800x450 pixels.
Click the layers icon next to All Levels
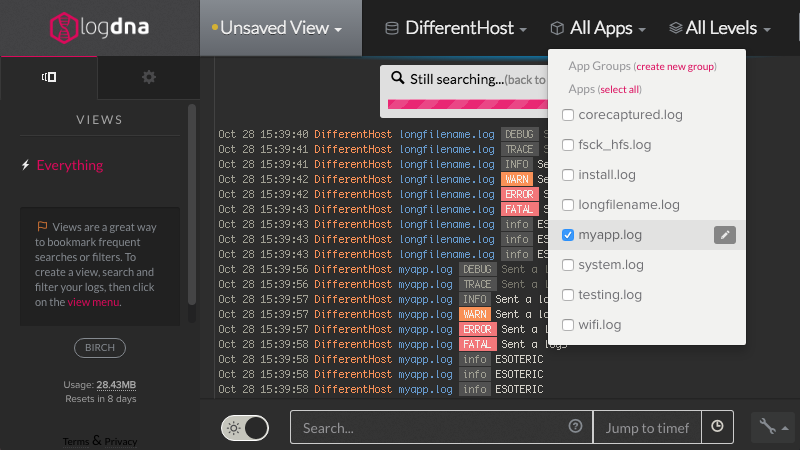676,28
